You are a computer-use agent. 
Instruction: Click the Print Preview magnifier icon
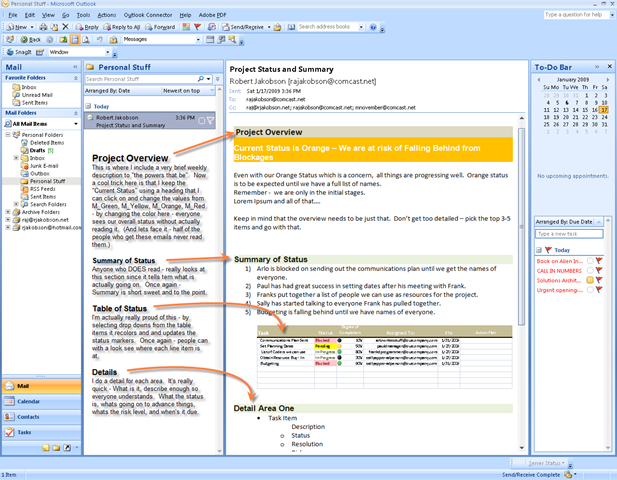[86, 39]
